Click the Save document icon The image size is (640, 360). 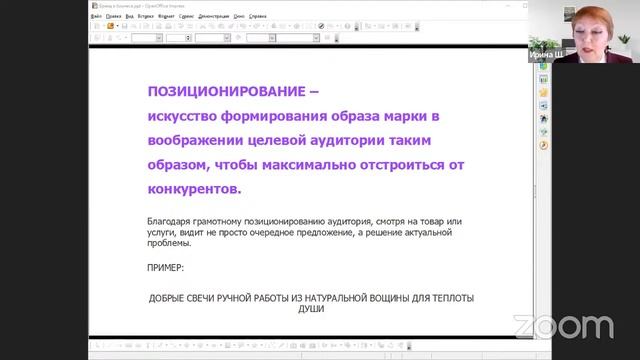[x=124, y=26]
